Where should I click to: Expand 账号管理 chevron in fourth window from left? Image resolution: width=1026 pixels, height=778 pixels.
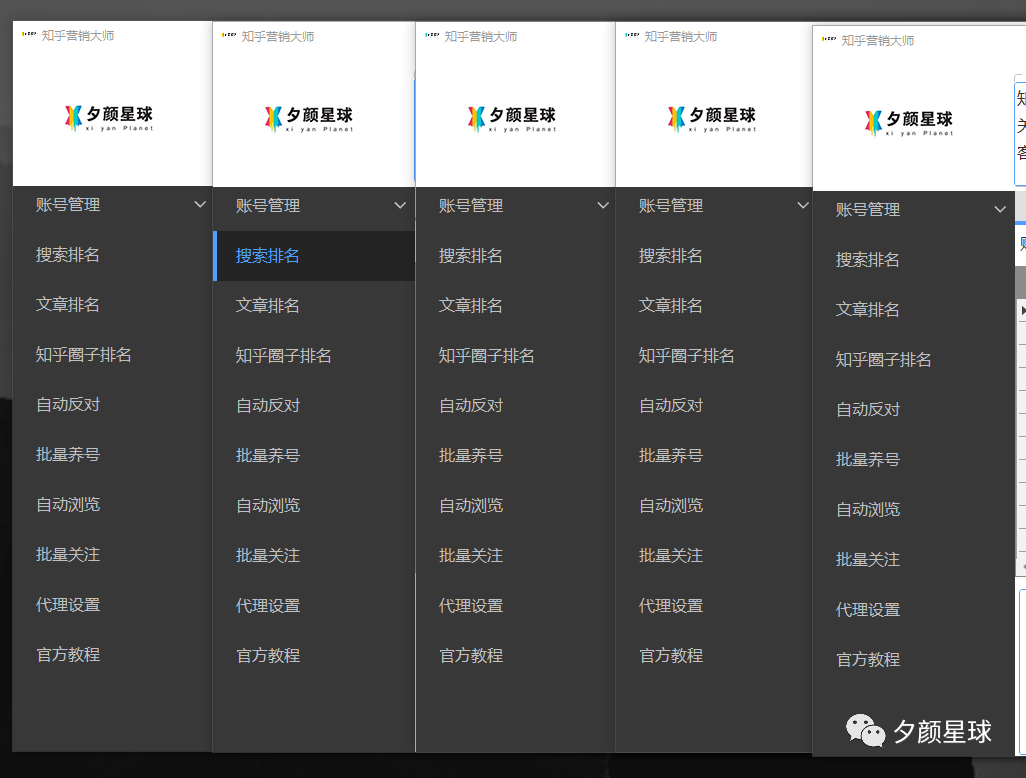pos(803,205)
